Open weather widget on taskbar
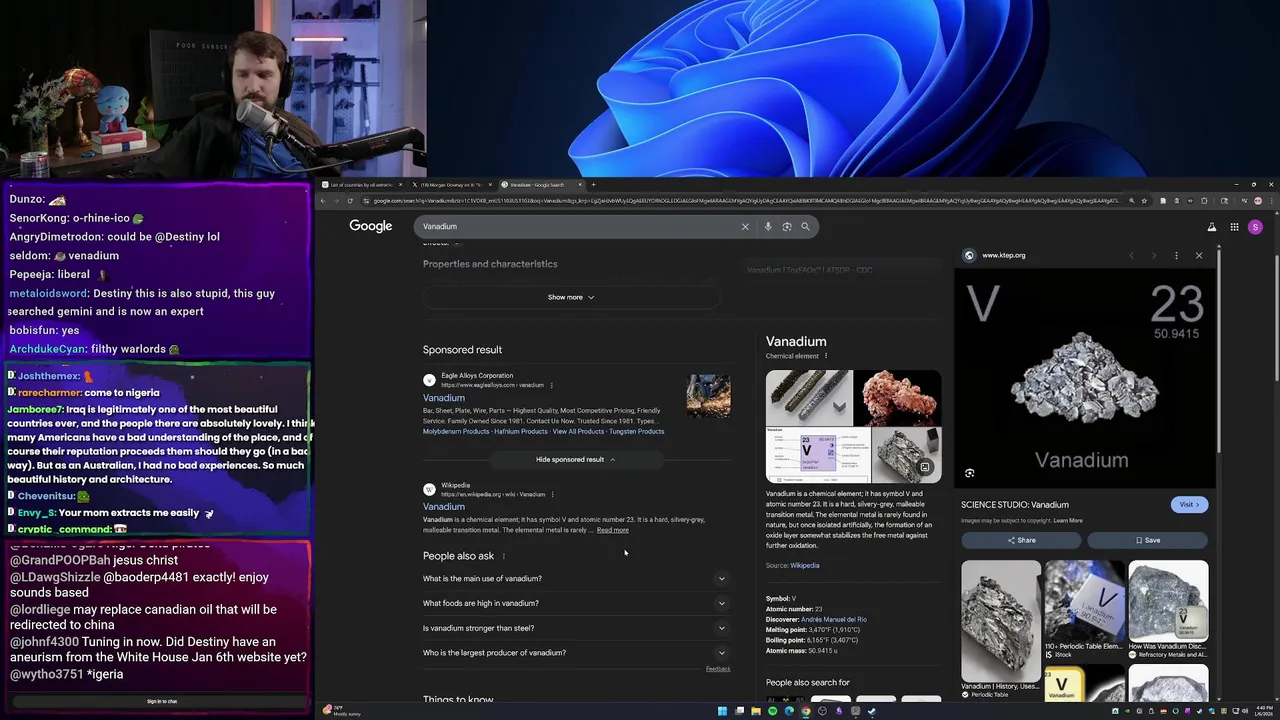 pos(340,710)
